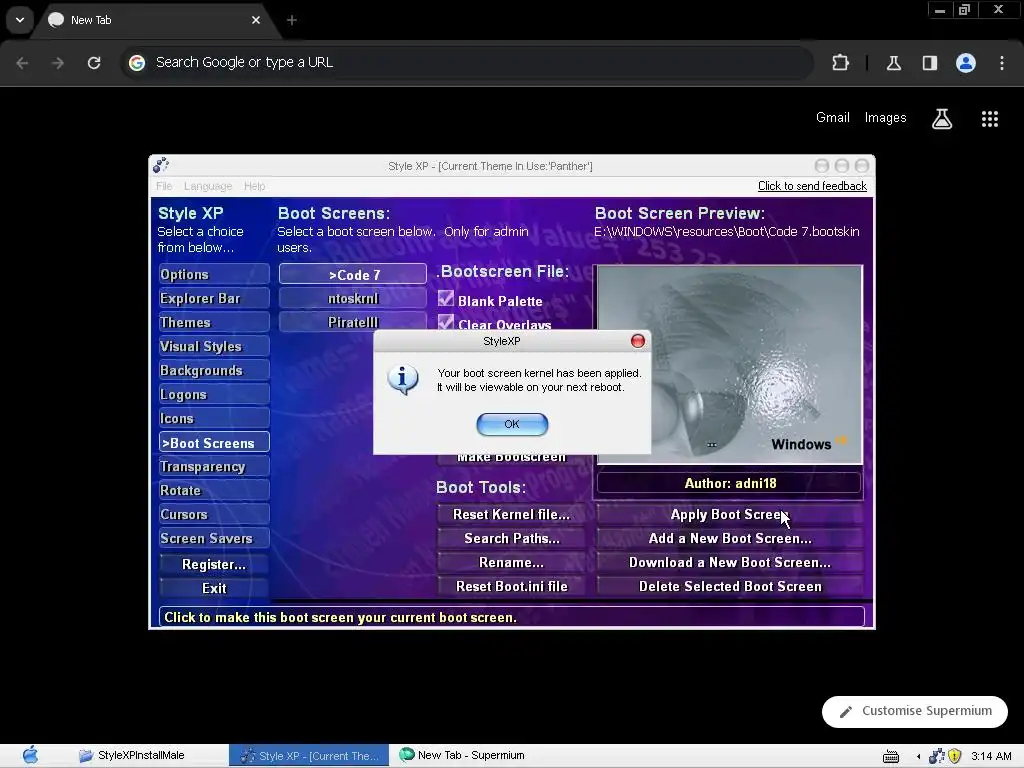Click the security shield tray icon
The height and width of the screenshot is (768, 1024).
[x=954, y=756]
